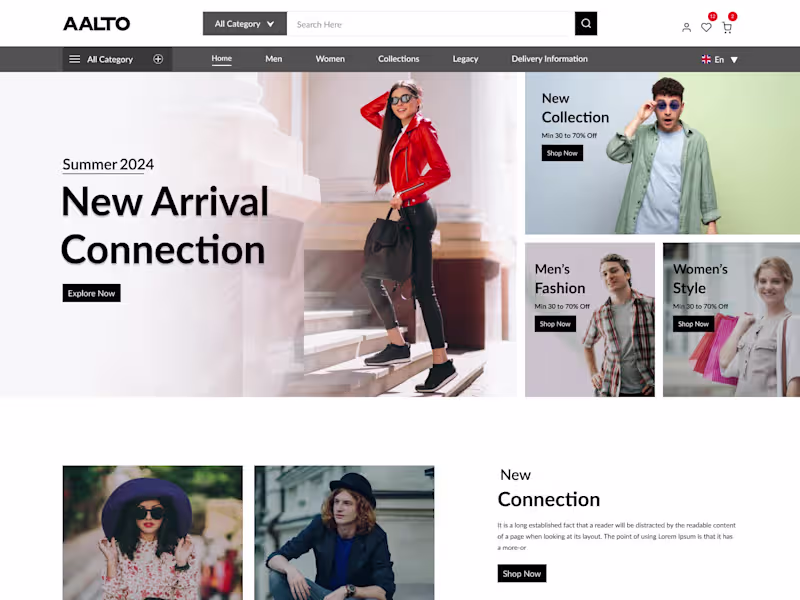Open the Collections menu item
Image resolution: width=800 pixels, height=600 pixels.
[x=398, y=59]
